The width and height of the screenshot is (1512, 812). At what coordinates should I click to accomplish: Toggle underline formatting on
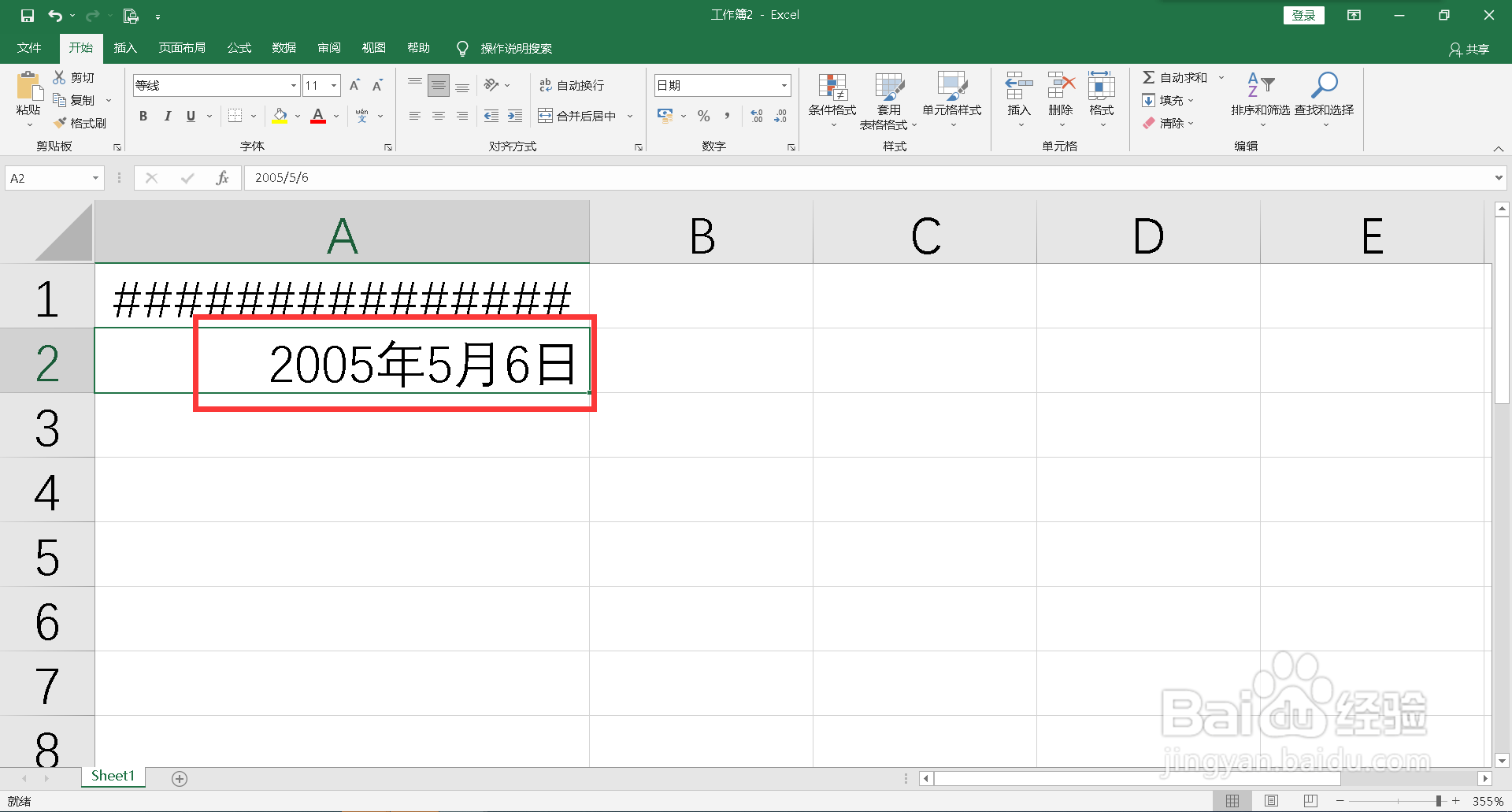coord(190,116)
